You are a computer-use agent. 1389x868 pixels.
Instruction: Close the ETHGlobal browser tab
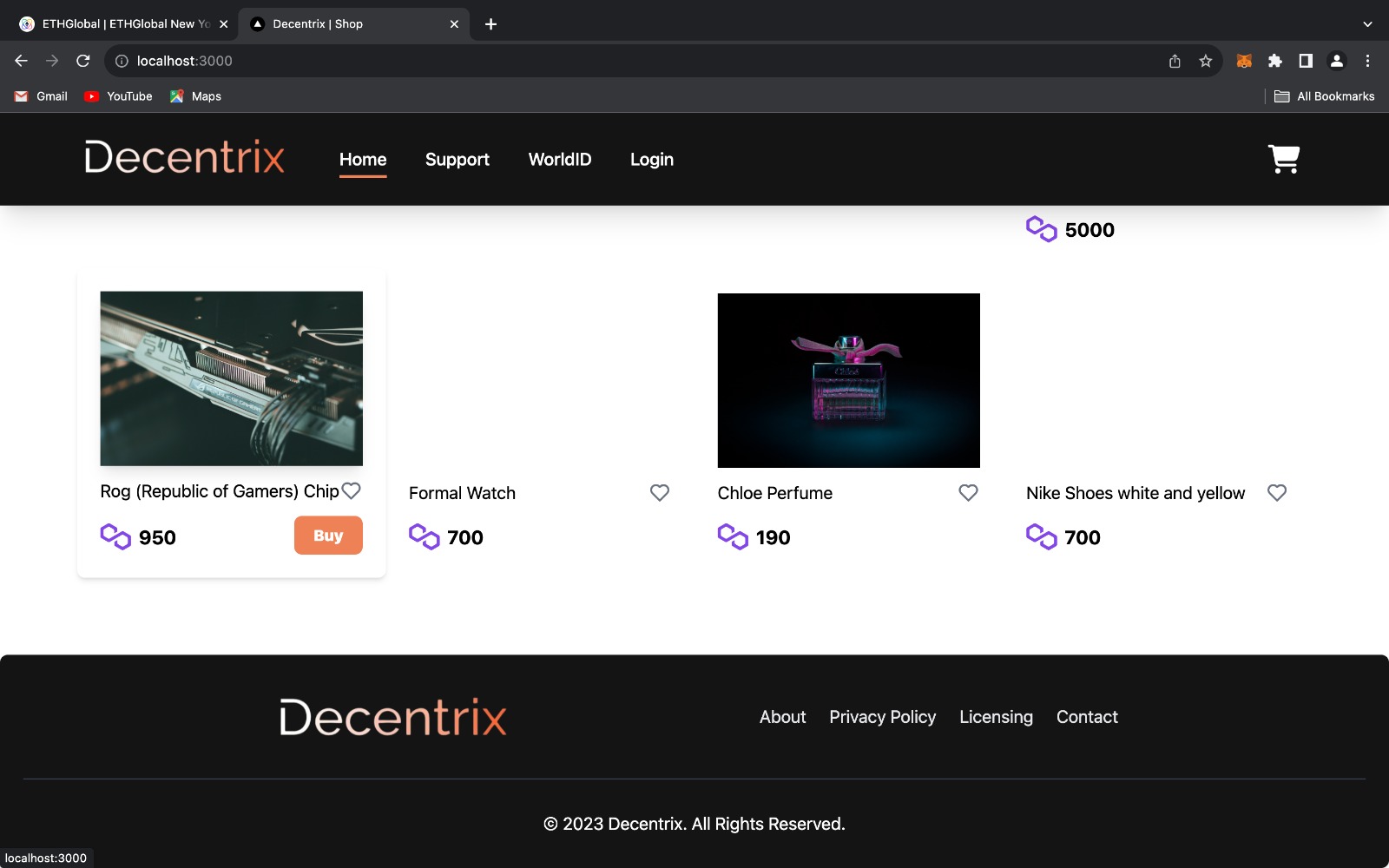click(x=223, y=24)
